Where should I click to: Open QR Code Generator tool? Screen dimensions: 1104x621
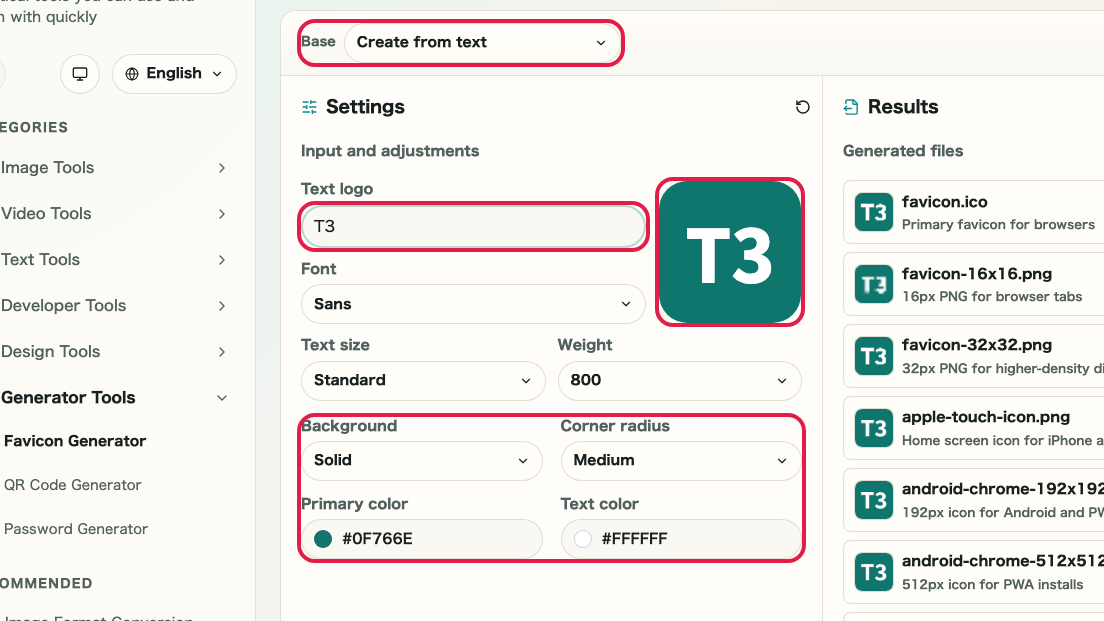[73, 485]
